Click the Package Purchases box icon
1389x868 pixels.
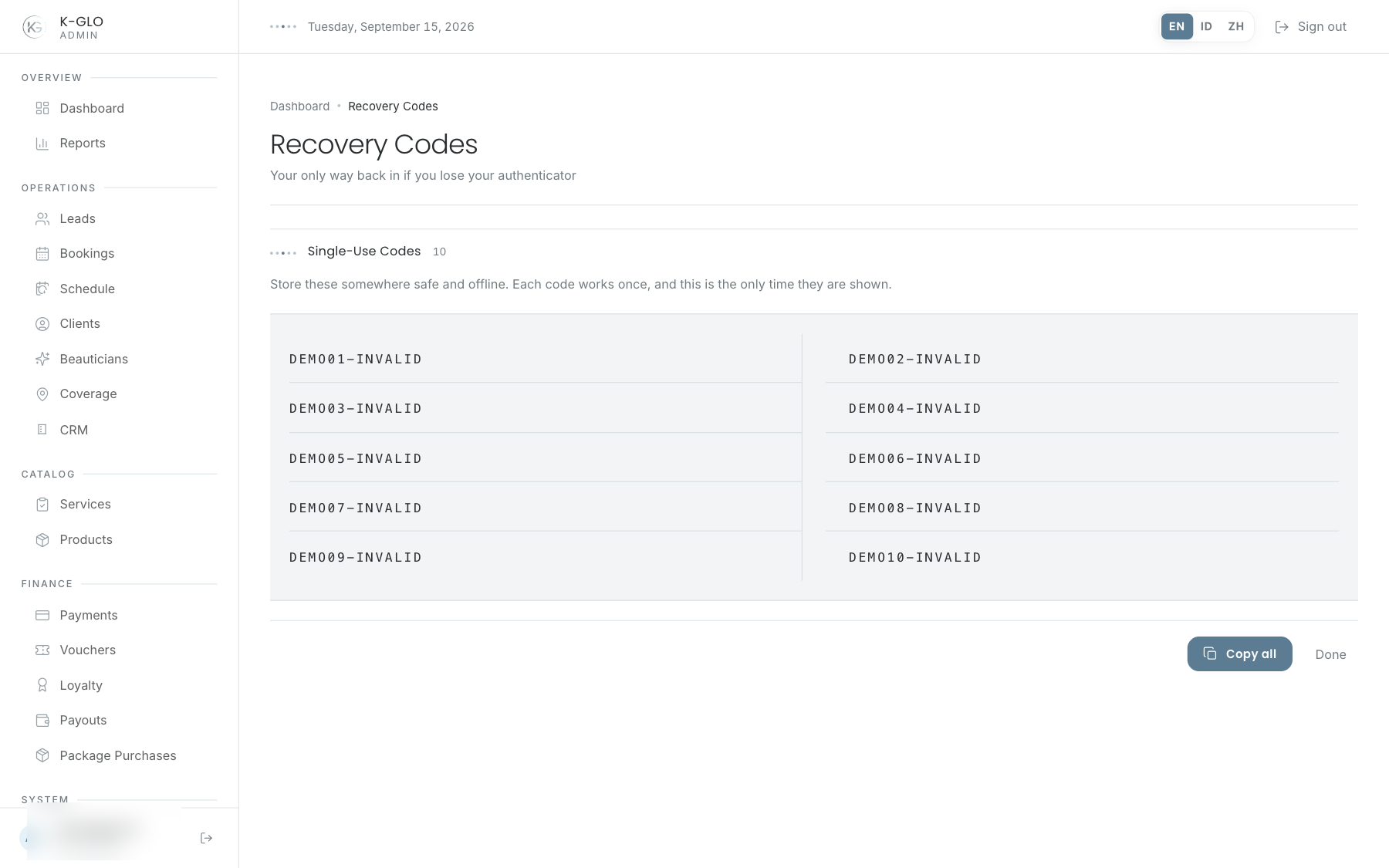click(x=42, y=755)
